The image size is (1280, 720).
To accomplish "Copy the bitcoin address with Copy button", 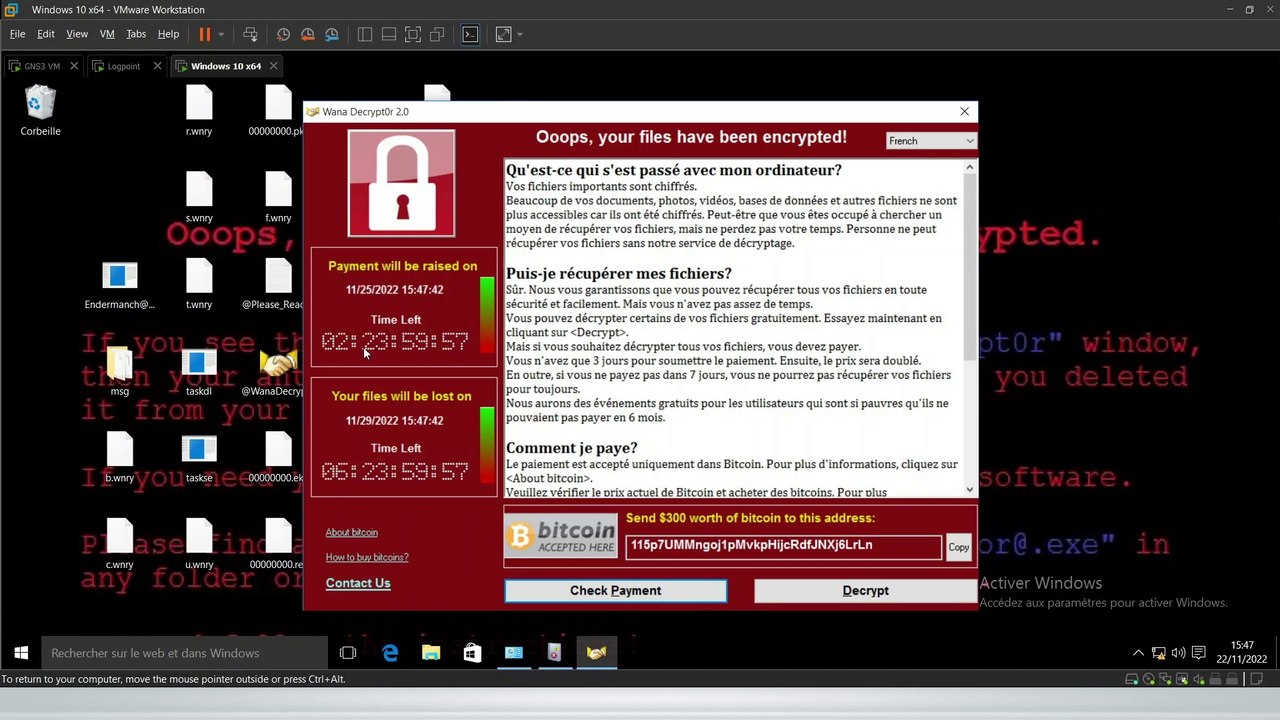I will (x=959, y=547).
